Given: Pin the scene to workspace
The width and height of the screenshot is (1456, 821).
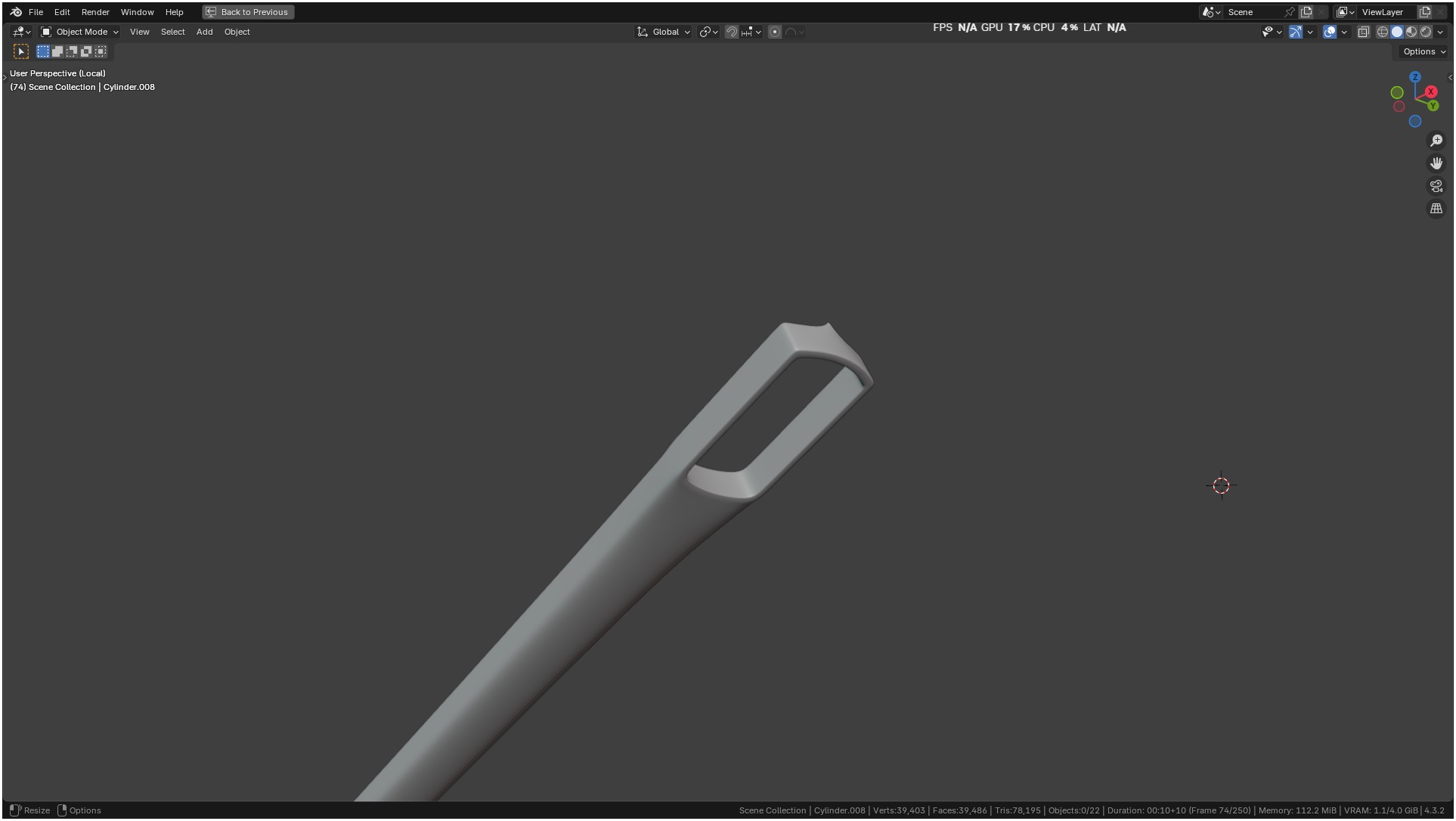Looking at the screenshot, I should 1290,12.
